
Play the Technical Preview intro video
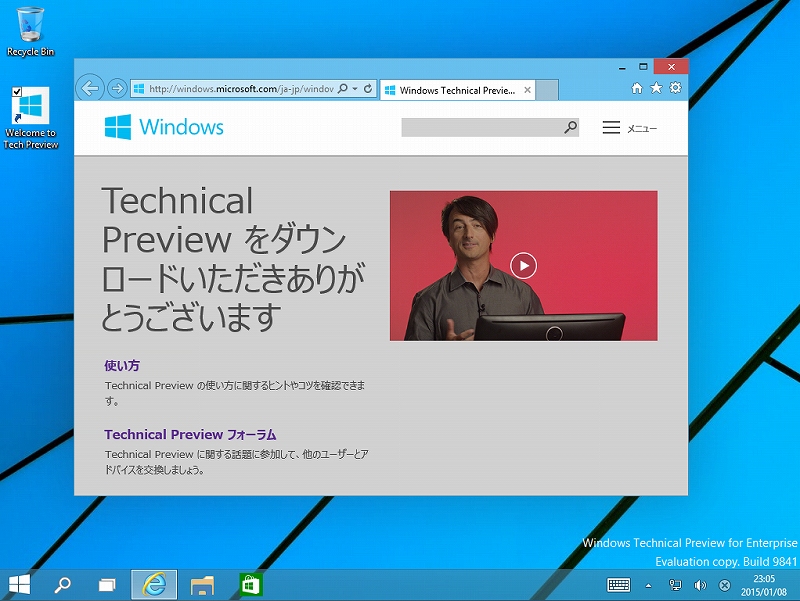[x=523, y=266]
